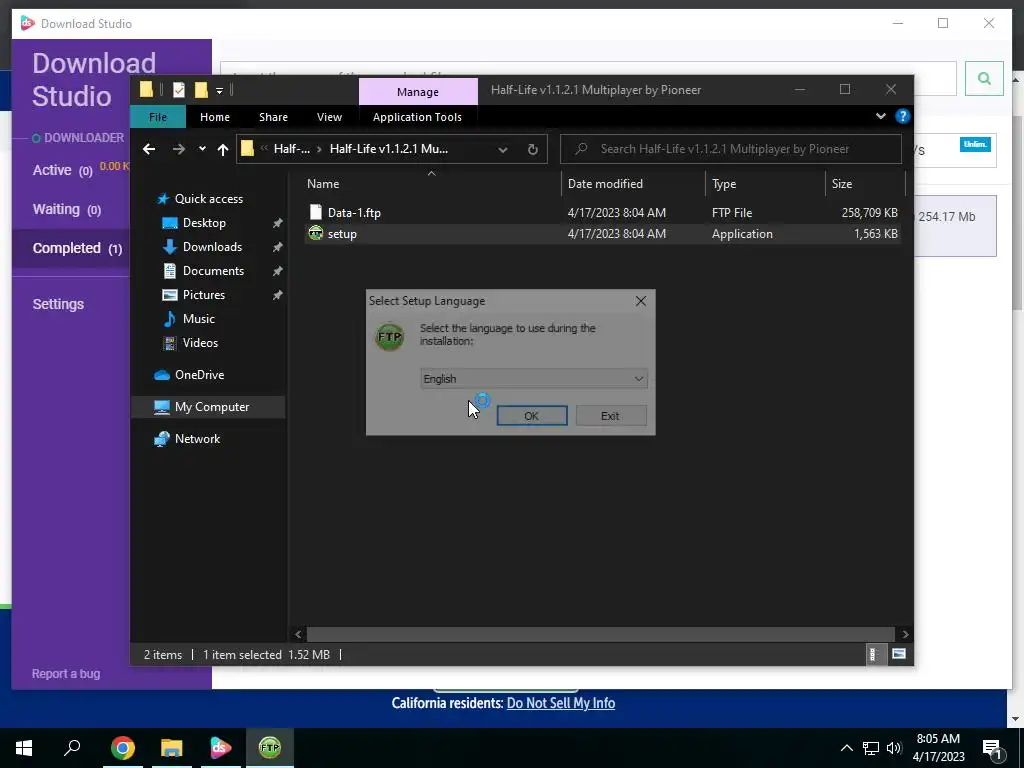Show Waiting downloads in Download Studio

[x=67, y=209]
